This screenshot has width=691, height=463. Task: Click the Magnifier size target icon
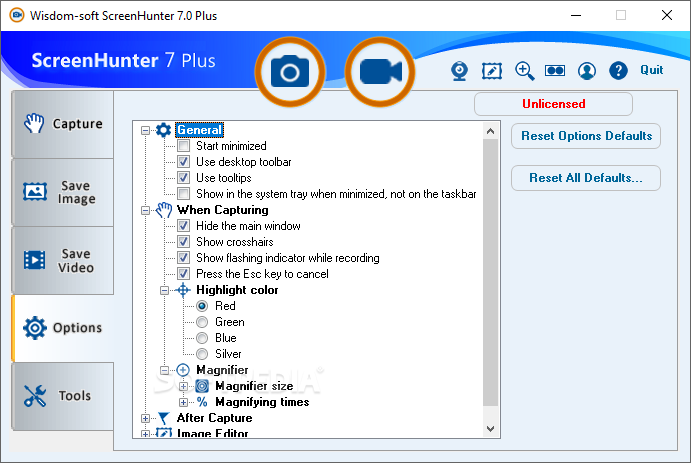202,386
